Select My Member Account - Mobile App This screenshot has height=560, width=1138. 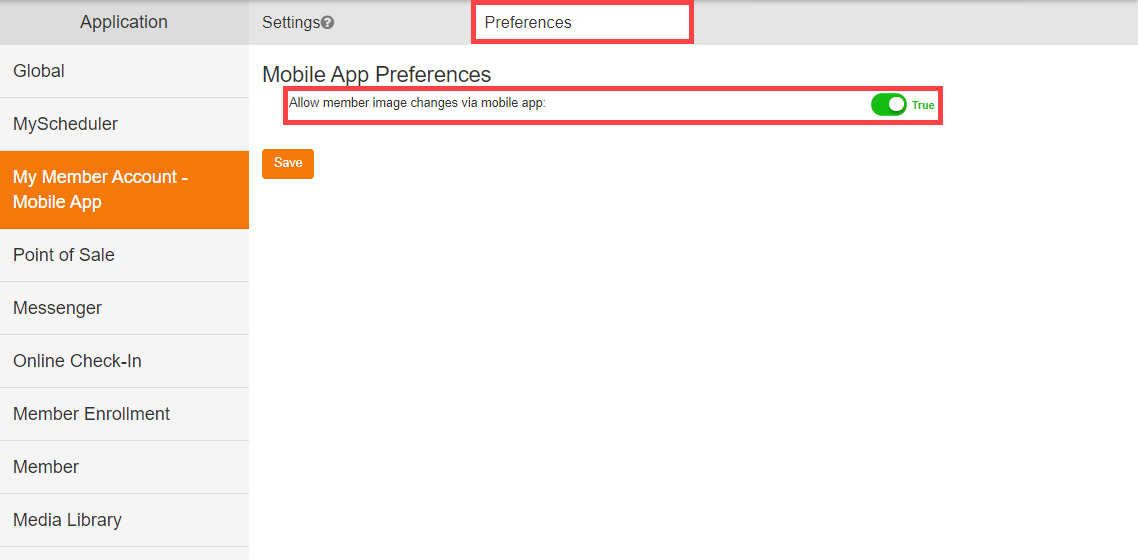point(124,189)
